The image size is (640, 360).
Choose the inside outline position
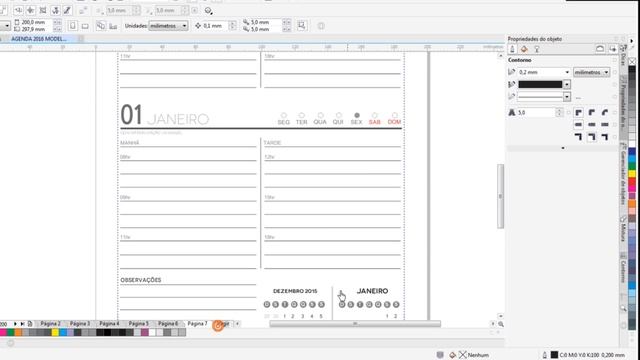tap(605, 137)
